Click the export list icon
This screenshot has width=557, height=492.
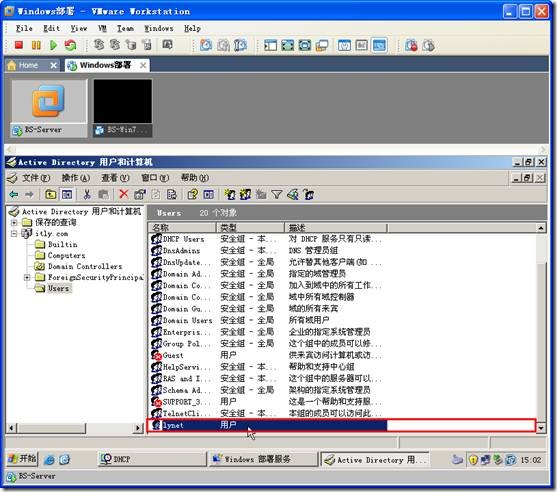(x=172, y=194)
